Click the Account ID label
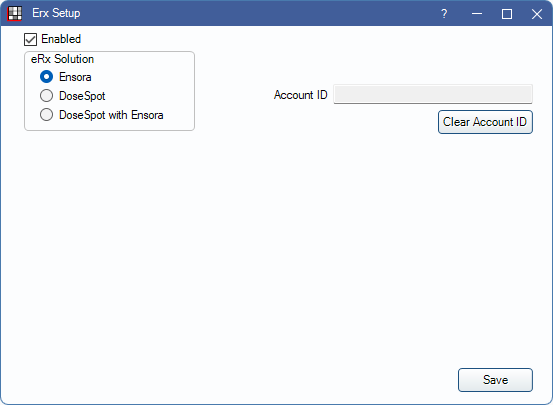Screen dimensions: 553x405 [301, 95]
